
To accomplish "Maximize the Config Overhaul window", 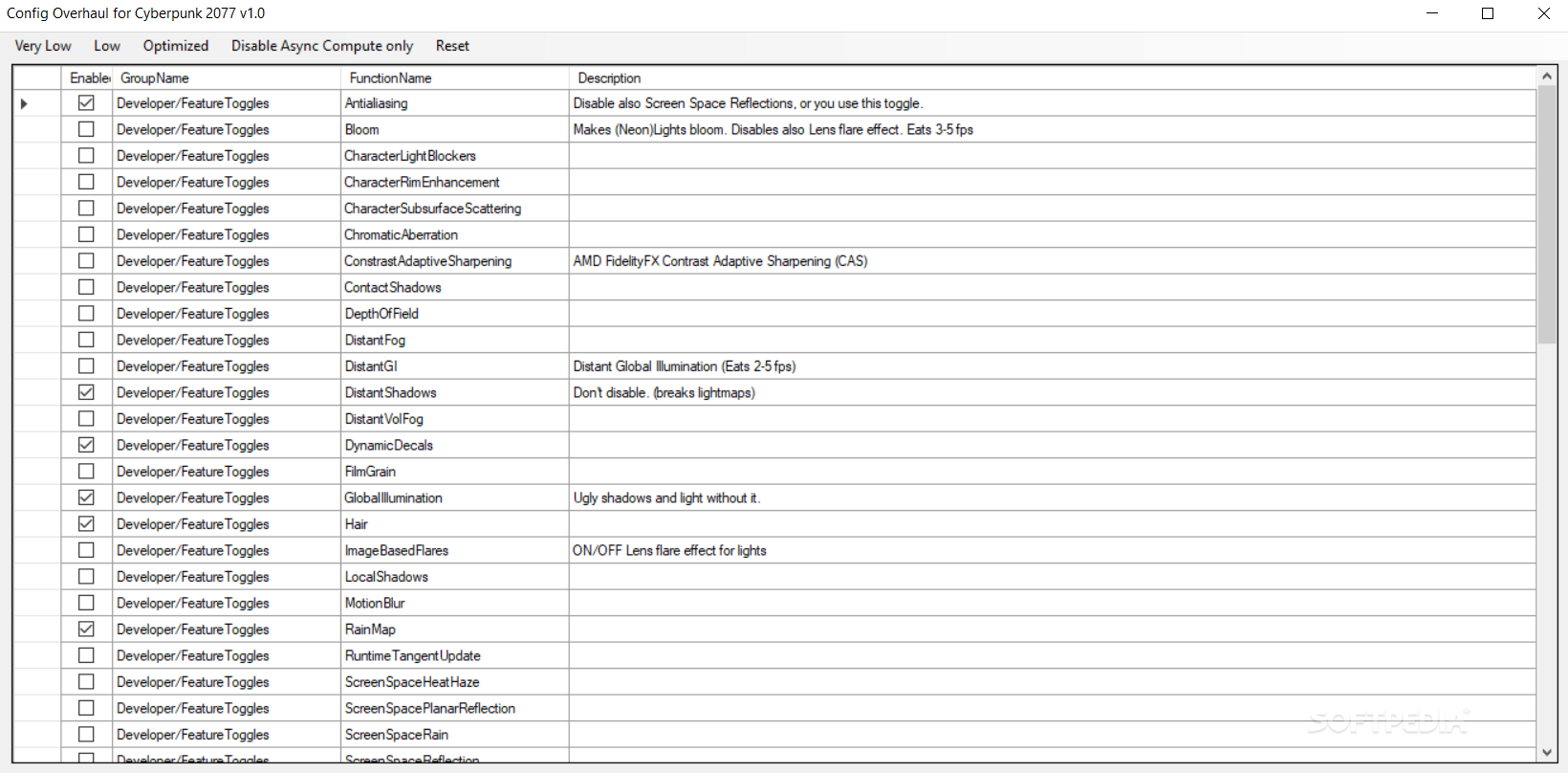I will click(x=1488, y=13).
